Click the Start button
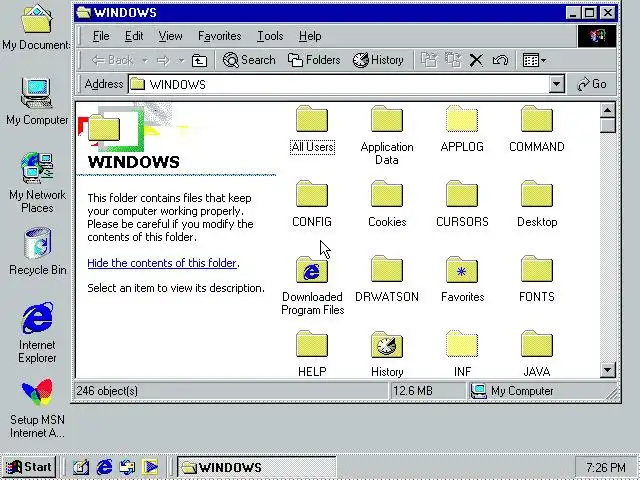 (29, 467)
